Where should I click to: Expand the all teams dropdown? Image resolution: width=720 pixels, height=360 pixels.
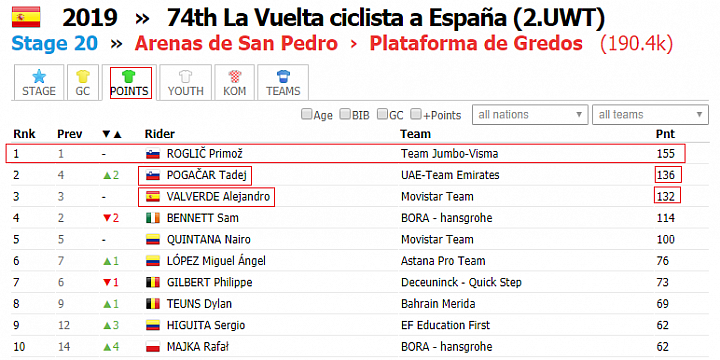(650, 115)
